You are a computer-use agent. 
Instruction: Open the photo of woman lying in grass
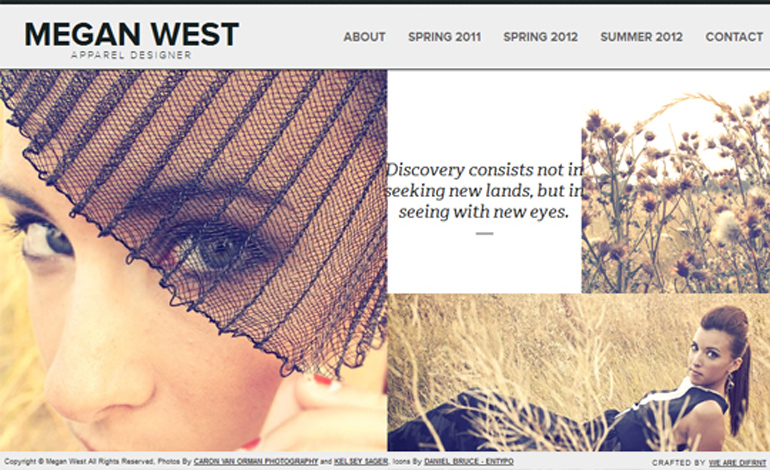click(578, 372)
